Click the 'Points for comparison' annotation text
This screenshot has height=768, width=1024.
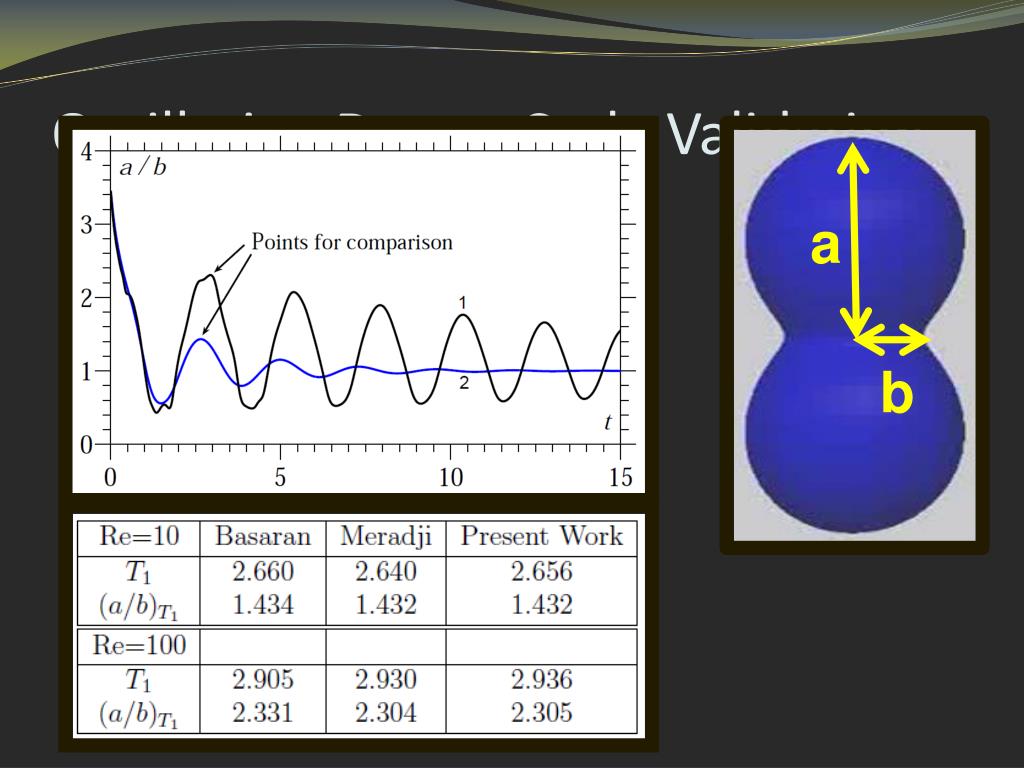(352, 242)
